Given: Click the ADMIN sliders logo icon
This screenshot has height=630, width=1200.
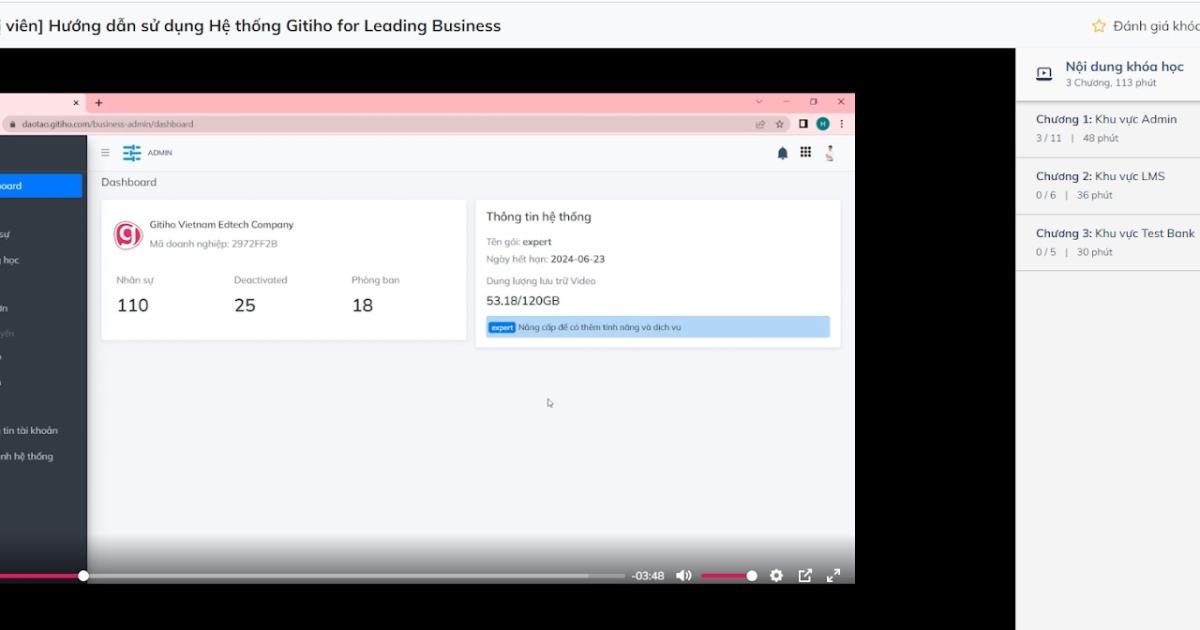Looking at the screenshot, I should [x=132, y=153].
